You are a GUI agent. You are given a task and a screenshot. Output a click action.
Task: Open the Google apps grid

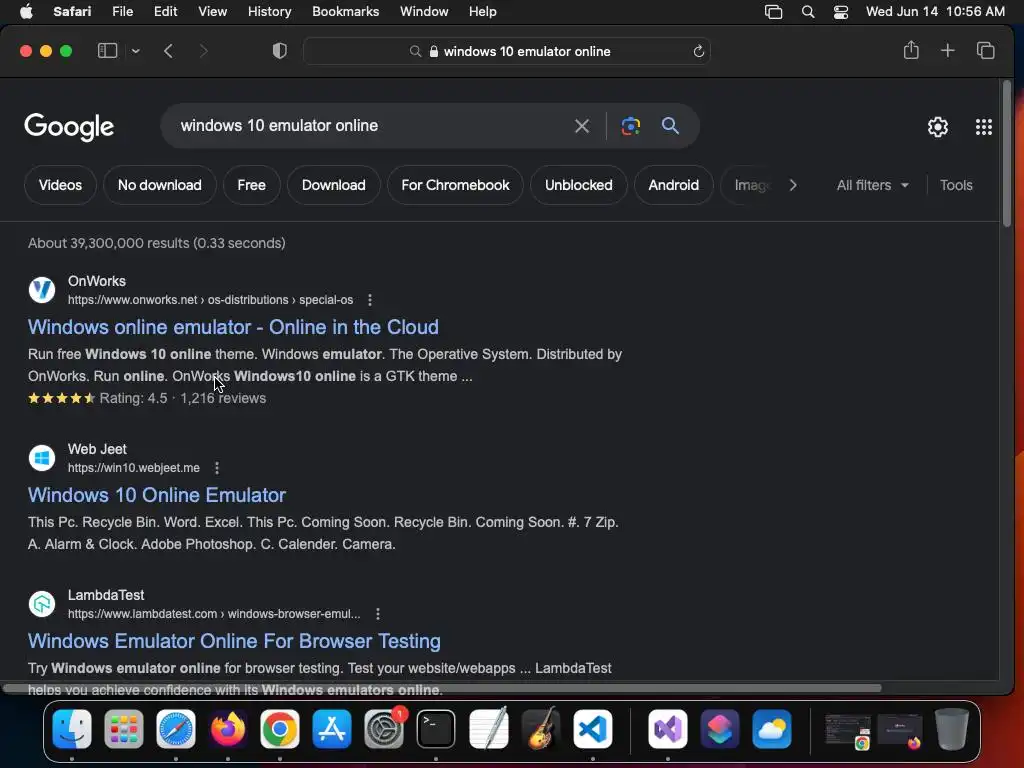click(x=984, y=127)
